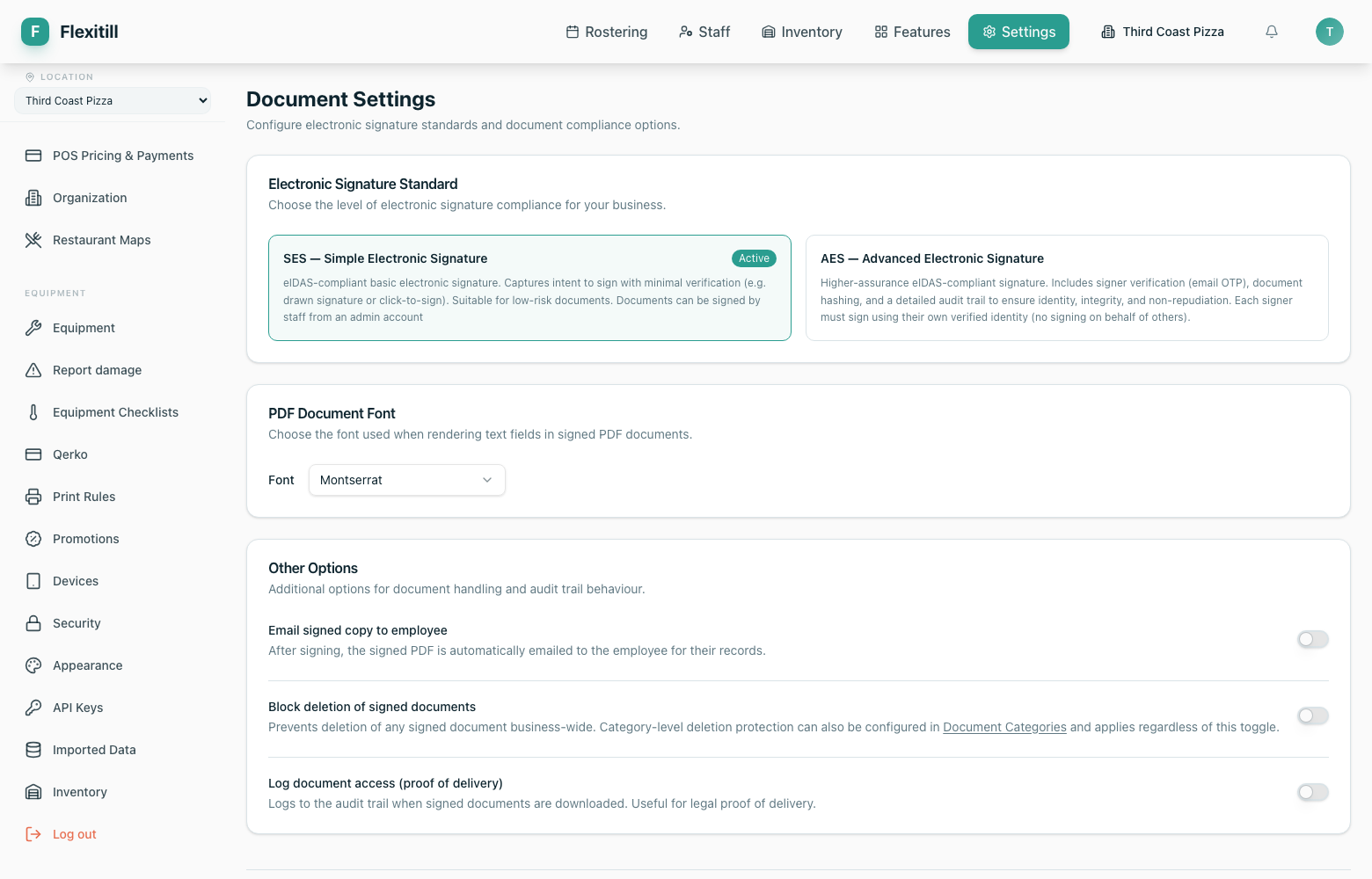1372x879 pixels.
Task: Click the Staff people icon in top nav
Action: 686,32
